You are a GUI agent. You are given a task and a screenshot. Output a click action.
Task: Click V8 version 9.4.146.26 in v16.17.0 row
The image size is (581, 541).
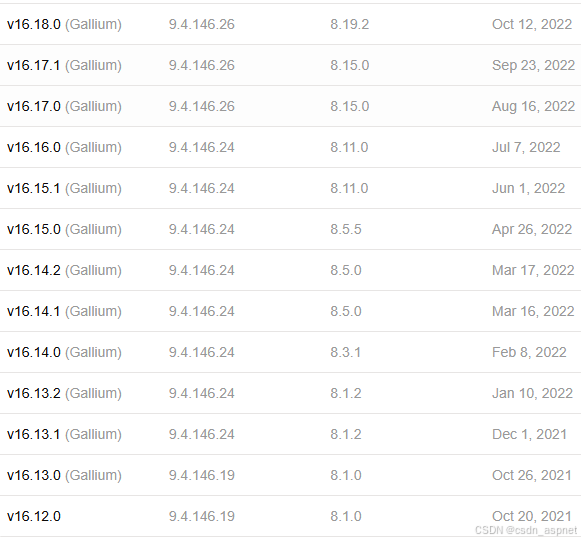[x=202, y=107]
